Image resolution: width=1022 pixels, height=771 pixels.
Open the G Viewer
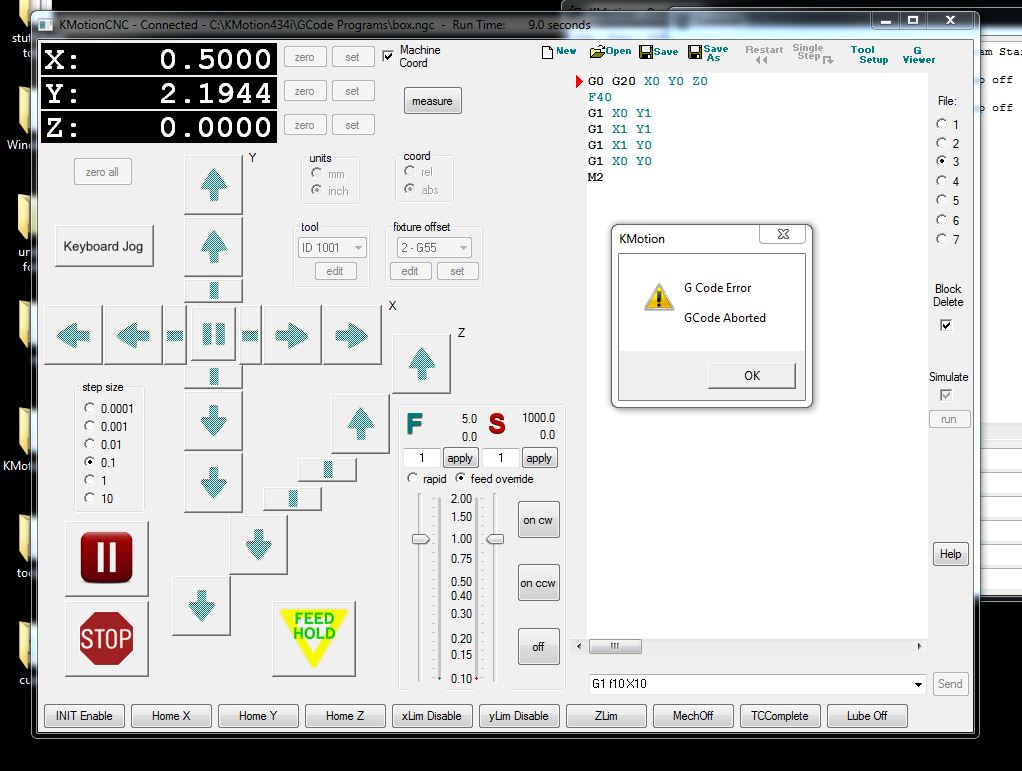tap(918, 54)
